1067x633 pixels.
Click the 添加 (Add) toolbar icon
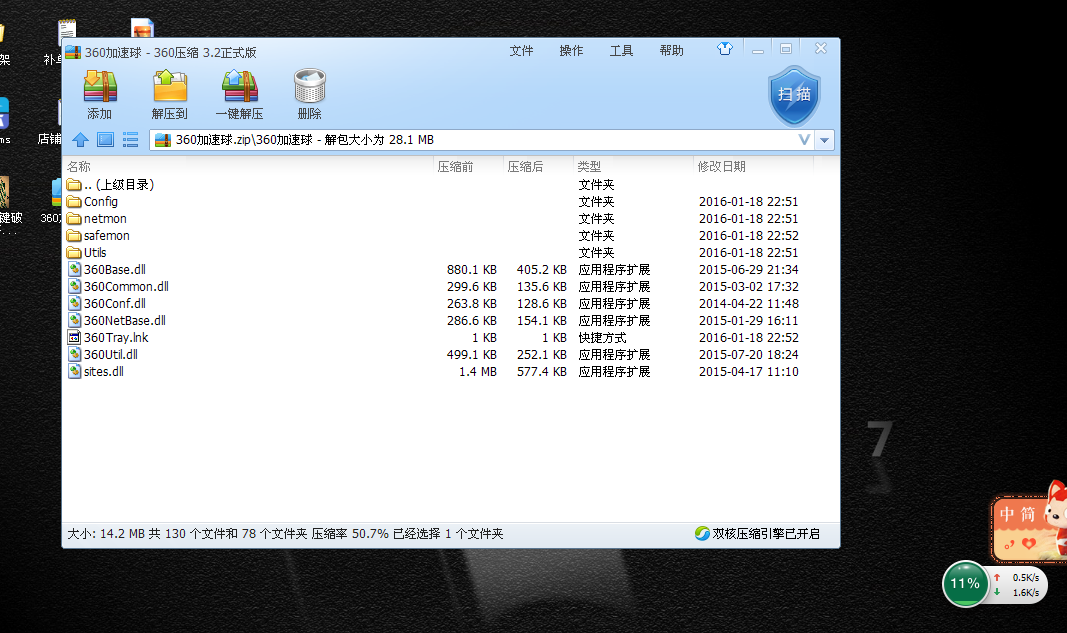click(x=100, y=86)
